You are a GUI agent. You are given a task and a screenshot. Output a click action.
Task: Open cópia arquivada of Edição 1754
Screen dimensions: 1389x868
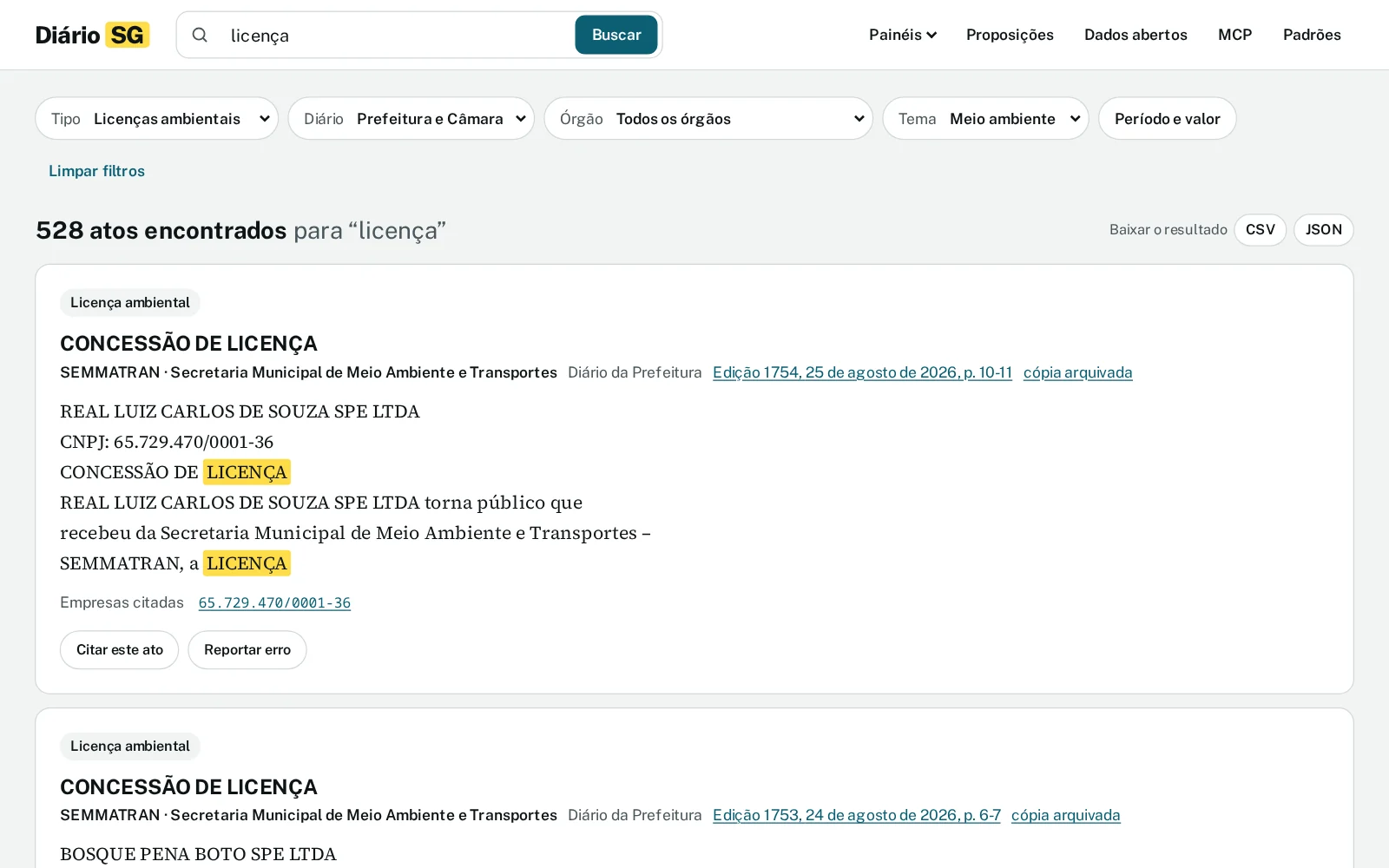[x=1077, y=372]
